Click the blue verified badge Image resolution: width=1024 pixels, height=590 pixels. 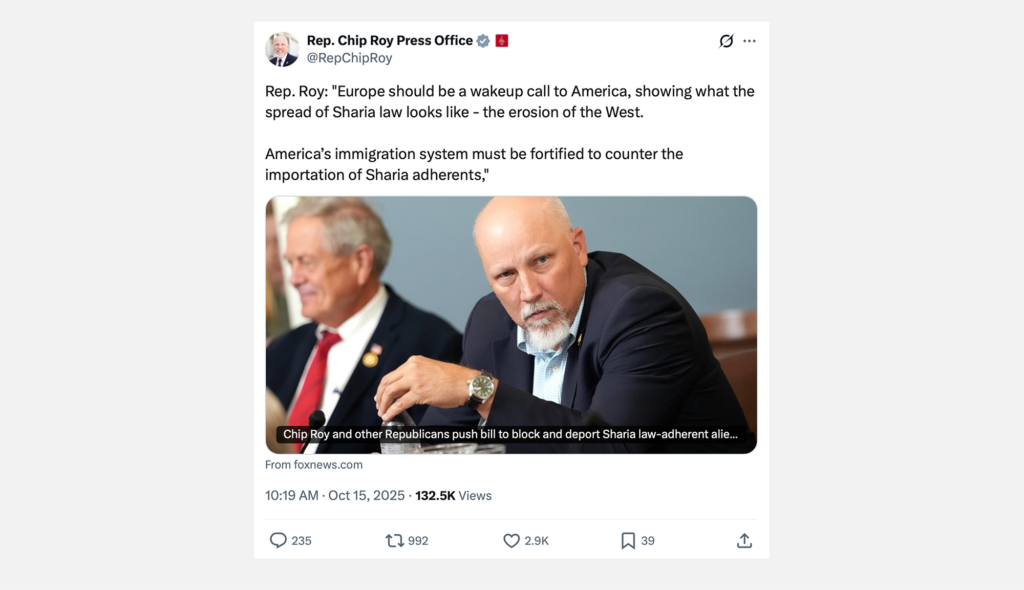pos(483,41)
